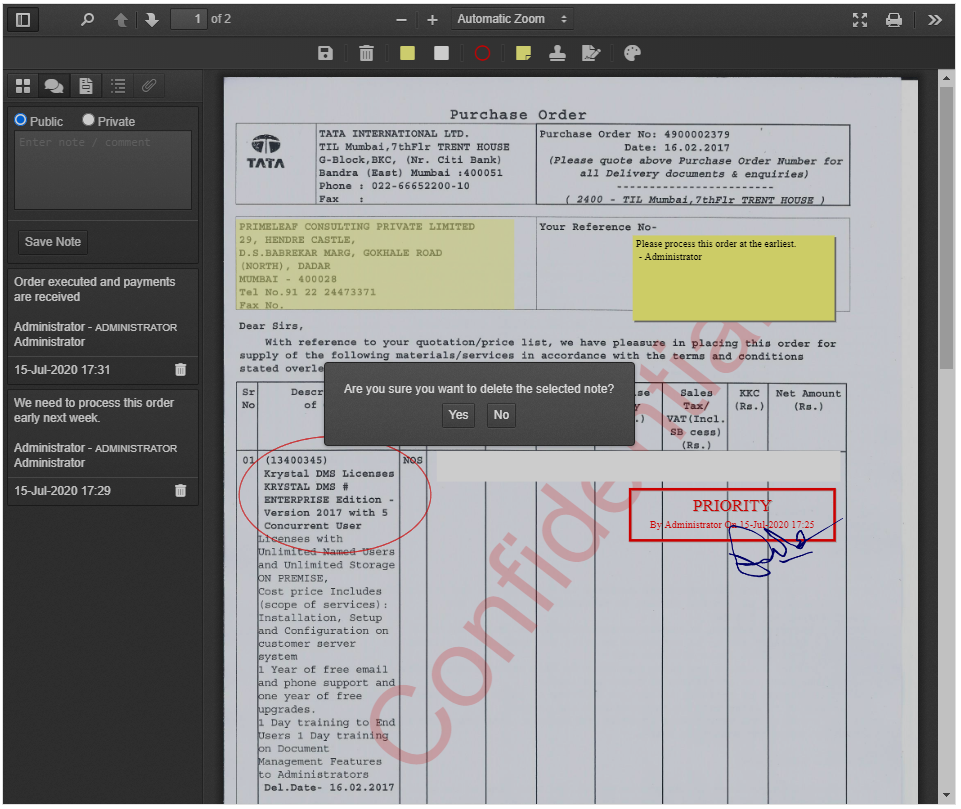Click the scrollbar down arrow
Screen dimensions: 961x809
click(x=946, y=795)
